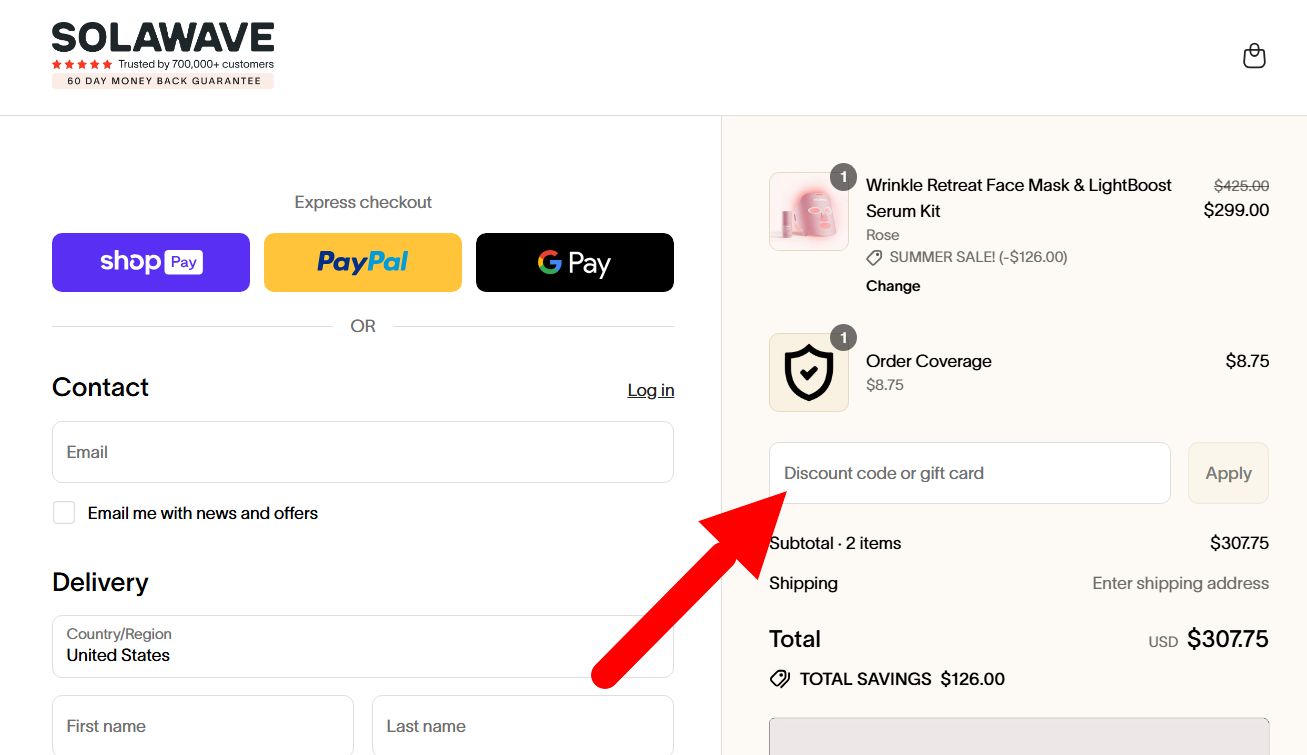Open the shopping bag cart icon
Screen dimensions: 1307x755
point(1254,56)
